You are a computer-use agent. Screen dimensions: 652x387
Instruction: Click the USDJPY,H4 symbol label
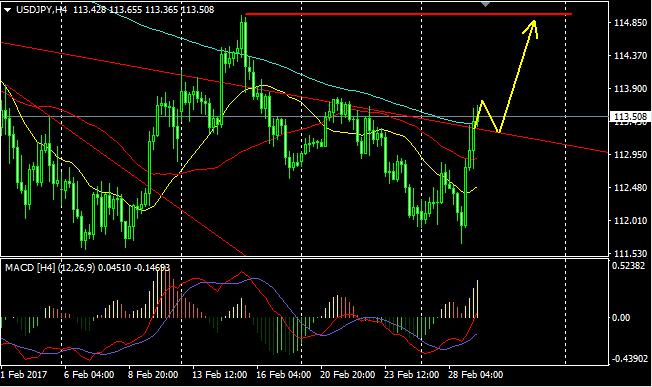[42, 10]
